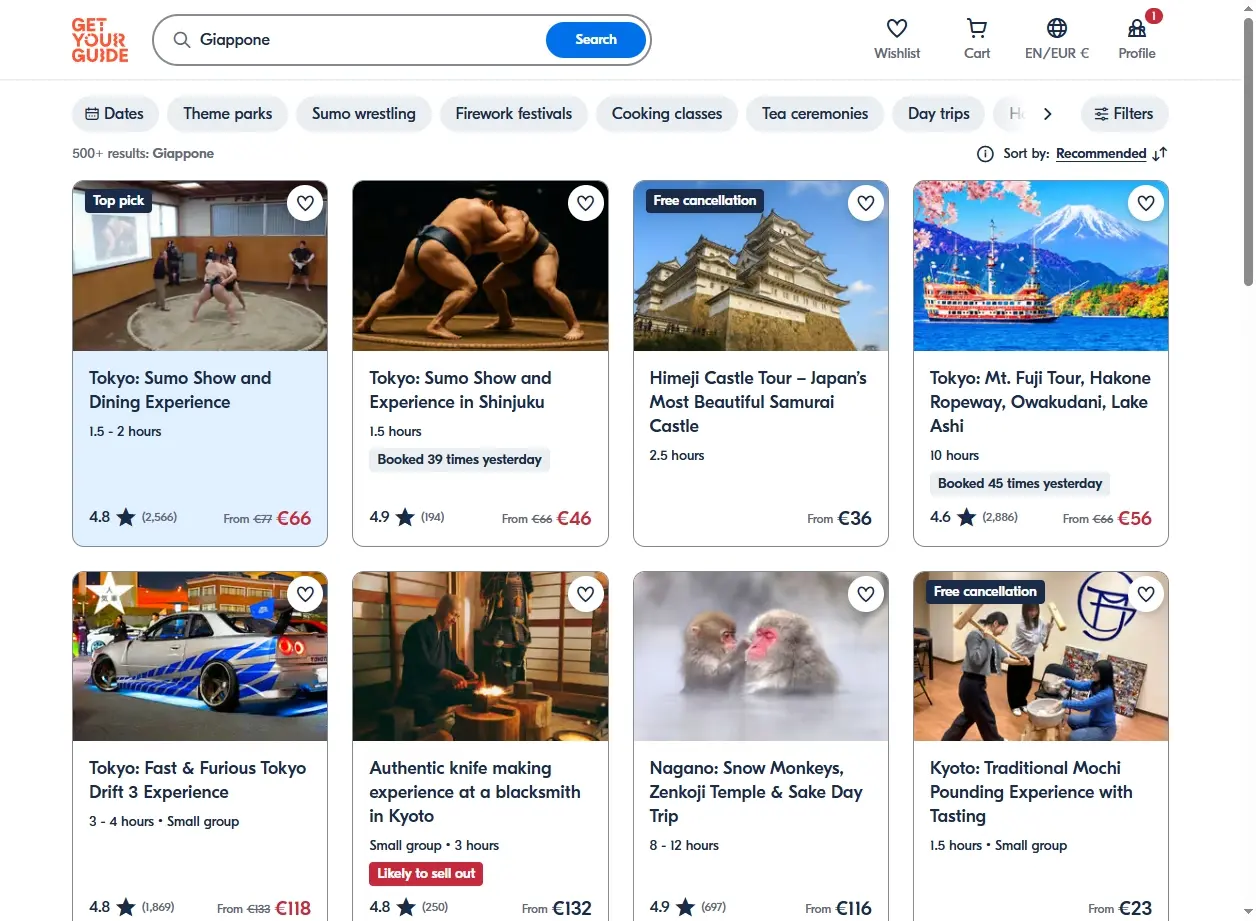Click the silver and blue drift car photo
The height and width of the screenshot is (921, 1256).
coord(200,656)
